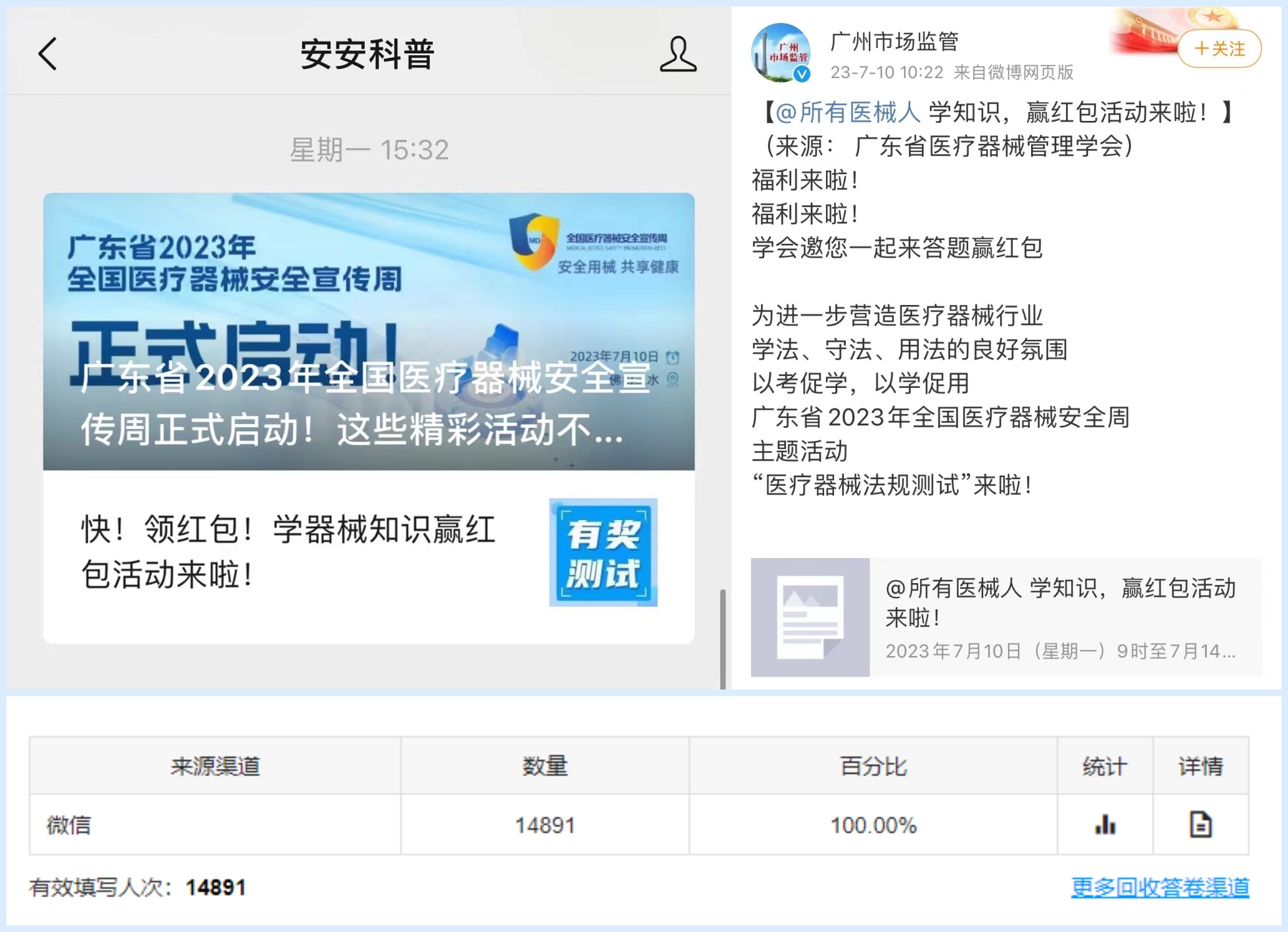Open details document icon for 微信 row
Viewport: 1288px width, 932px height.
[1201, 824]
